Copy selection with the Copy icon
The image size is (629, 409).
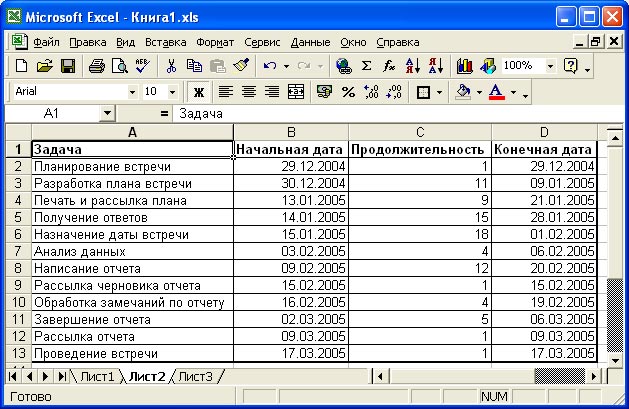coord(195,66)
